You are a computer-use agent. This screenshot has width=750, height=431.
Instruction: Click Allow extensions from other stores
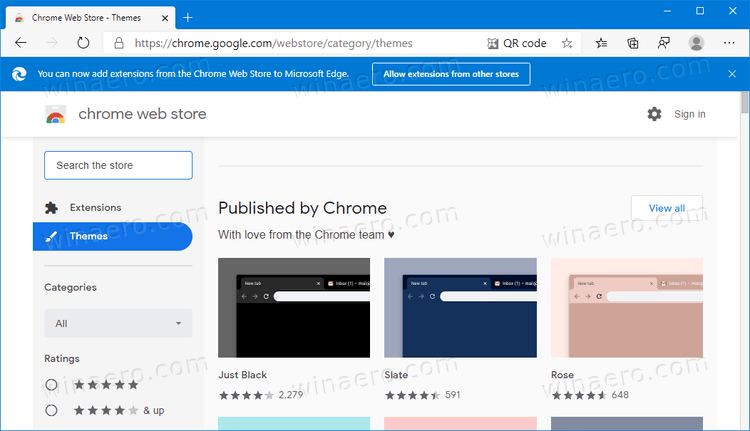451,74
